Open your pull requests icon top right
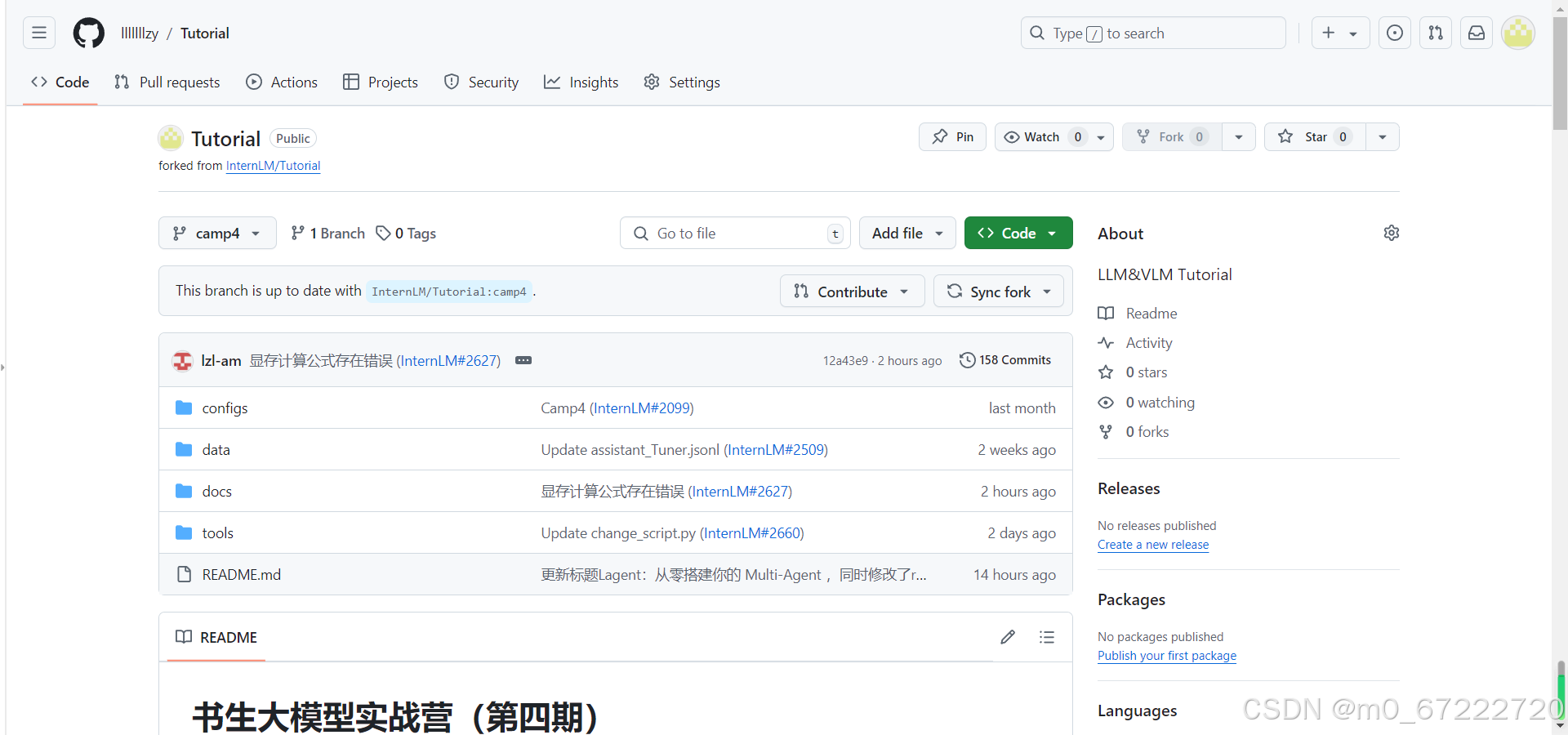1568x735 pixels. coord(1435,33)
